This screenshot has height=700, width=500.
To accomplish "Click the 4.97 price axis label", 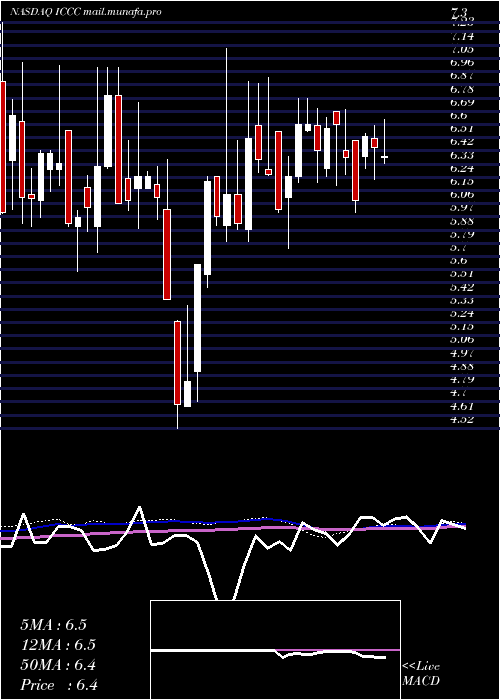I will pos(462,354).
